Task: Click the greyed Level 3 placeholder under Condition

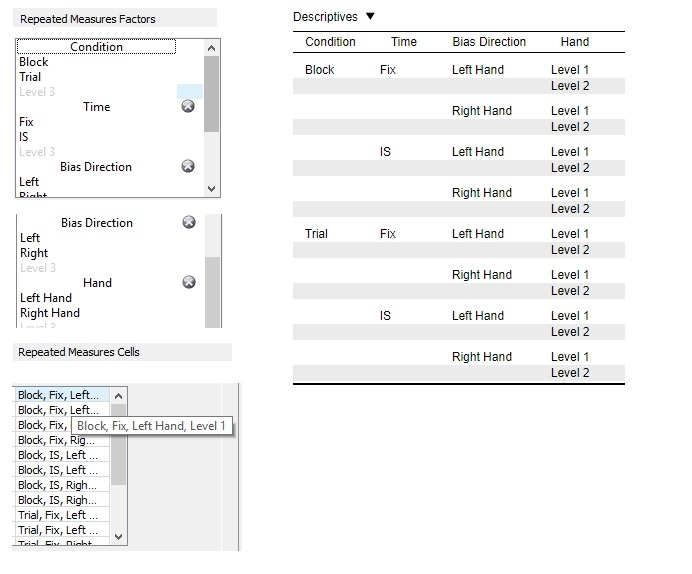Action: [37, 92]
